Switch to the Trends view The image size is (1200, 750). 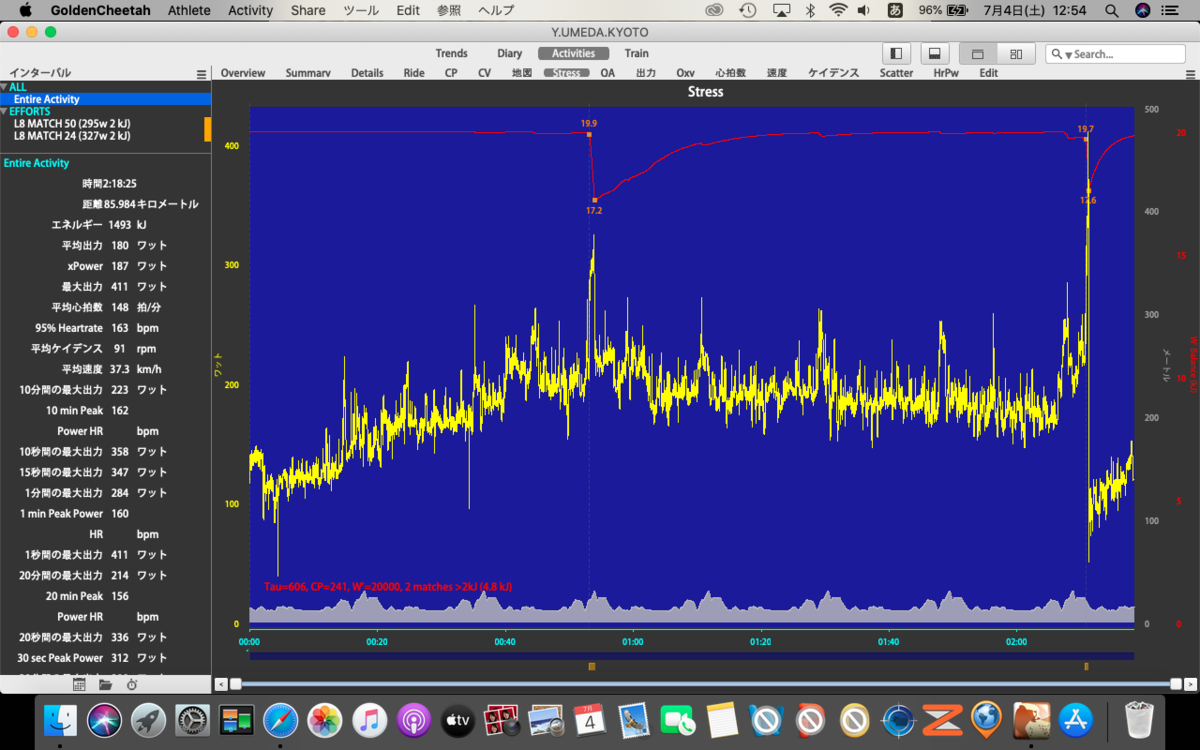coord(451,54)
